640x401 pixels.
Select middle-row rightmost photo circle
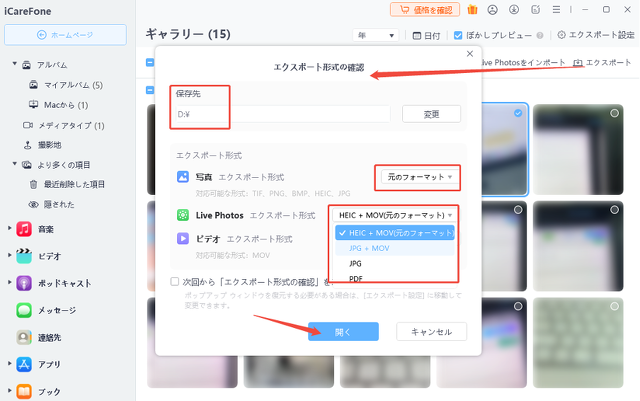coord(614,210)
